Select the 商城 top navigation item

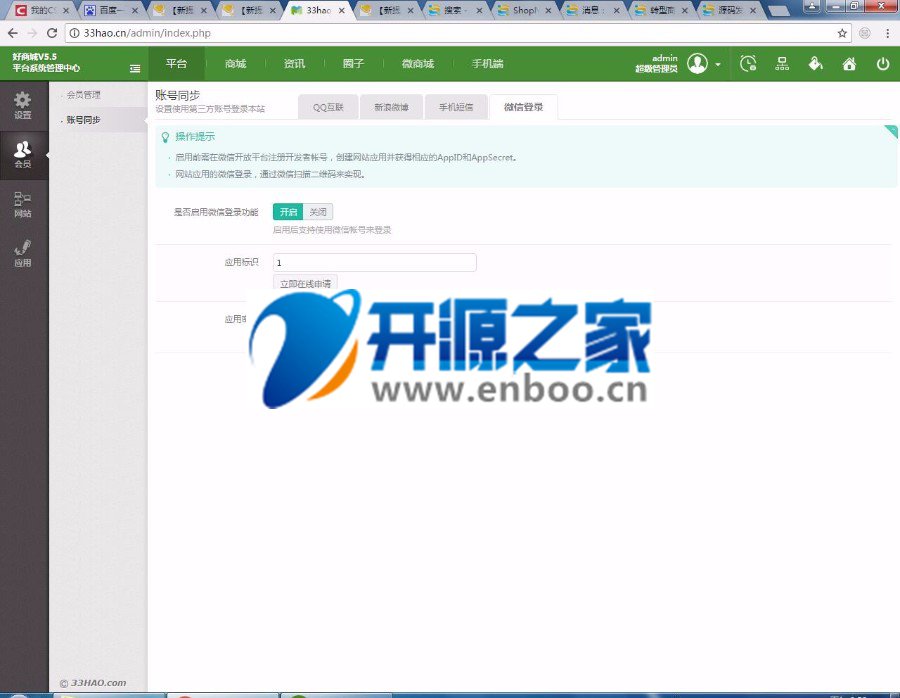tap(235, 64)
